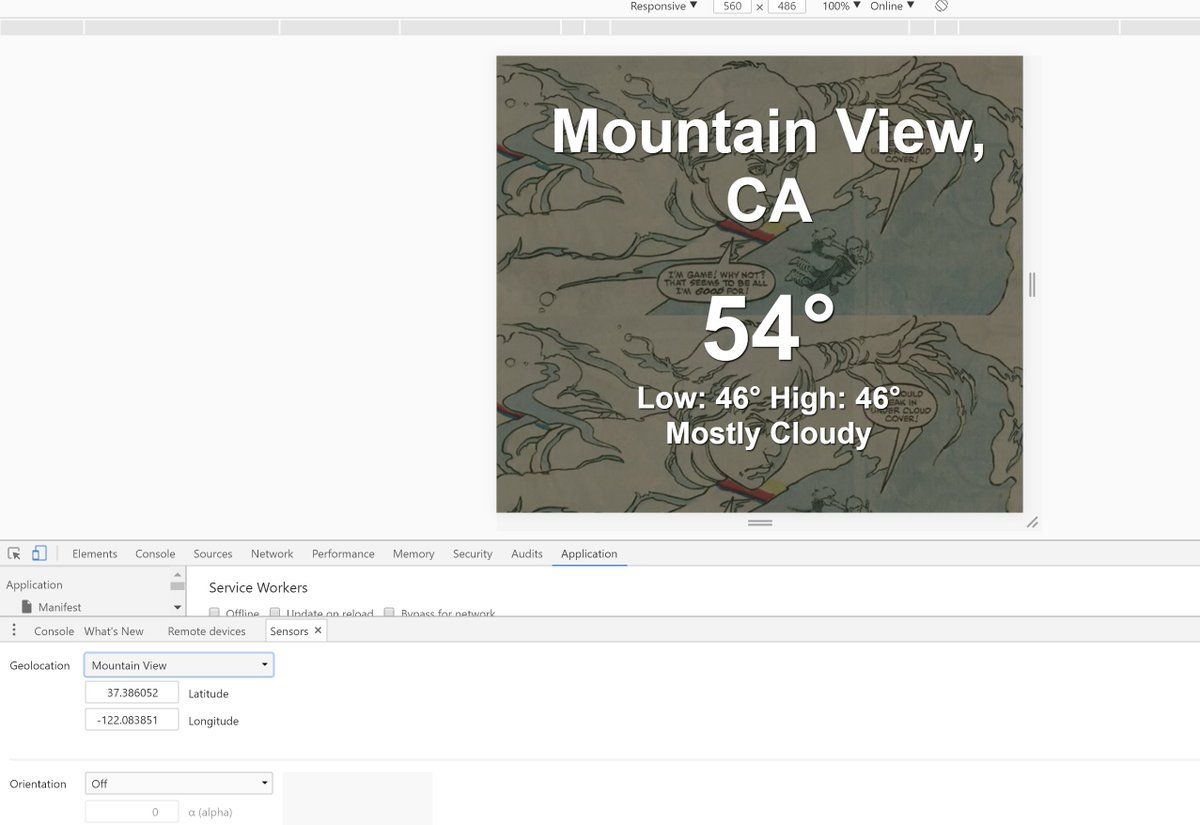1200x825 pixels.
Task: Click the rotate screen orientation icon
Action: point(941,6)
